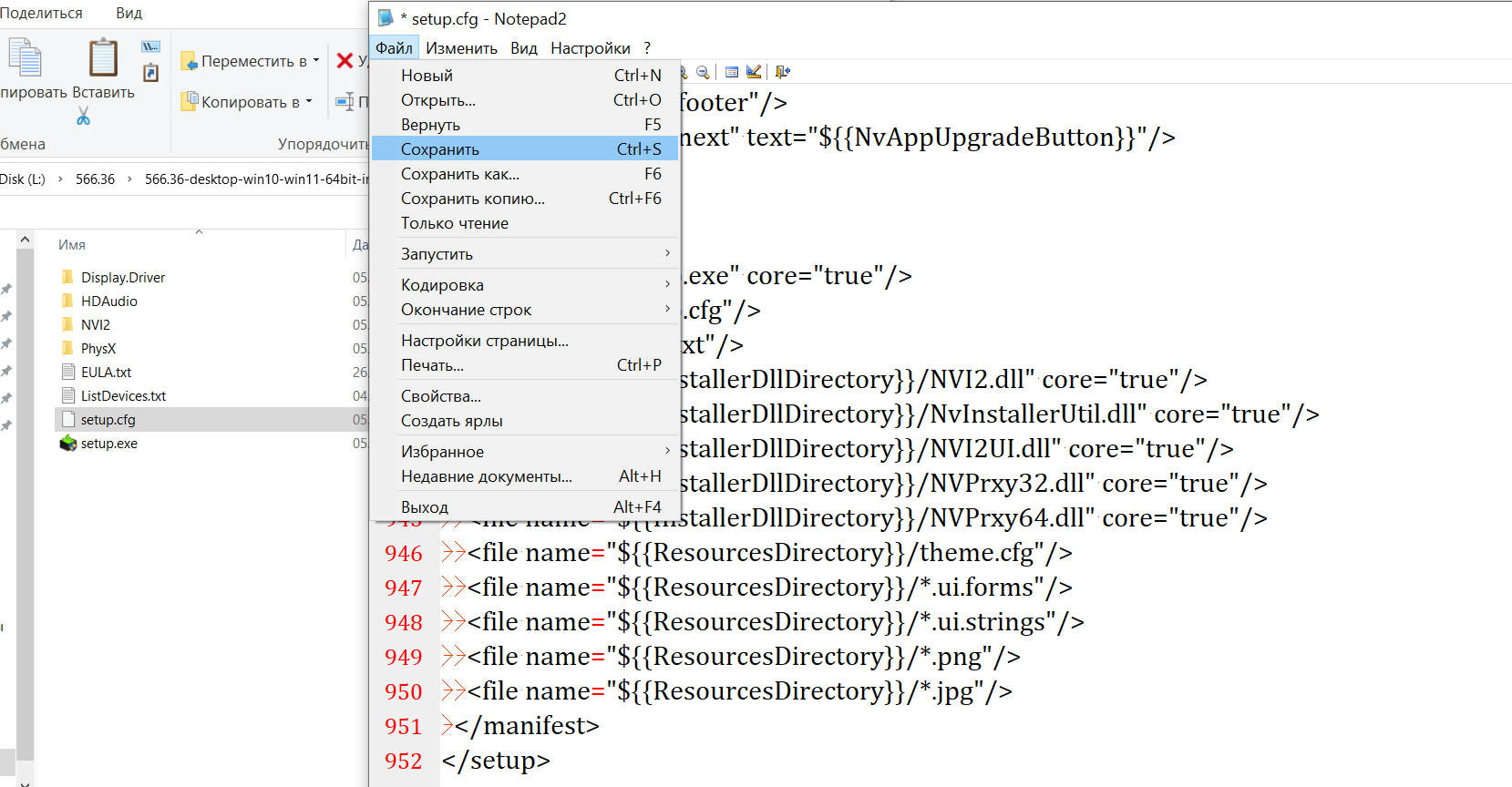The width and height of the screenshot is (1512, 787).
Task: Expand breadcrumb chevron after Disk (L:)
Action: [60, 179]
